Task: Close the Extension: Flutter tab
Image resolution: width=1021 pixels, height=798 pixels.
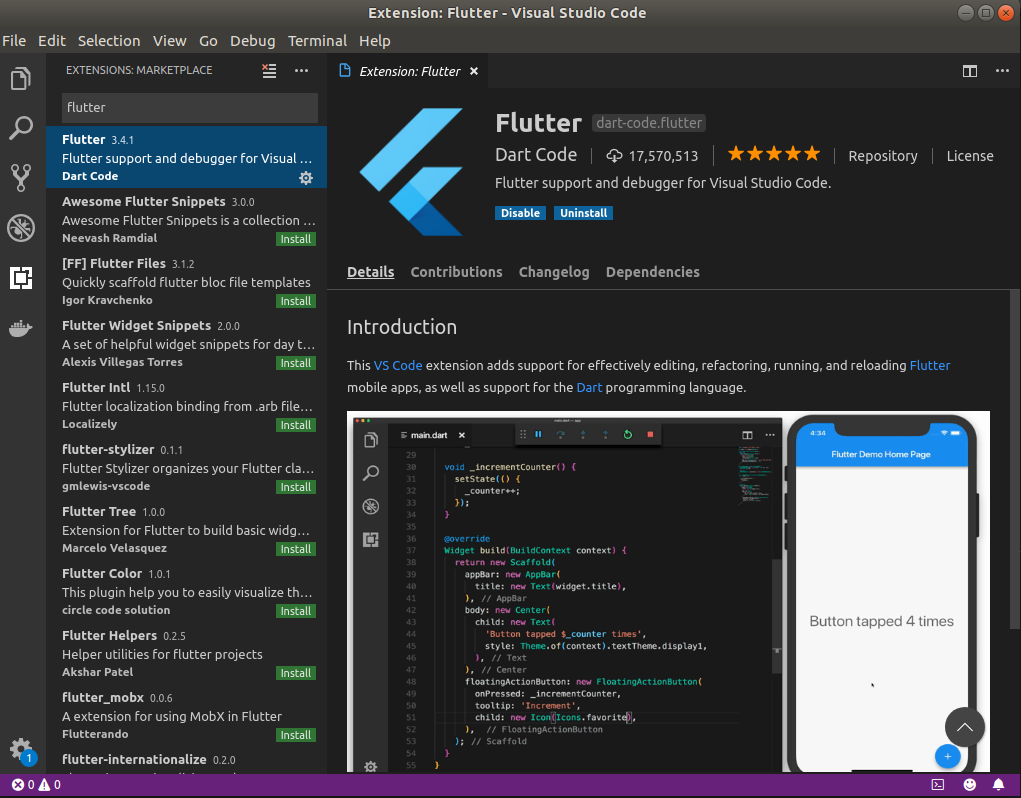Action: coord(474,71)
